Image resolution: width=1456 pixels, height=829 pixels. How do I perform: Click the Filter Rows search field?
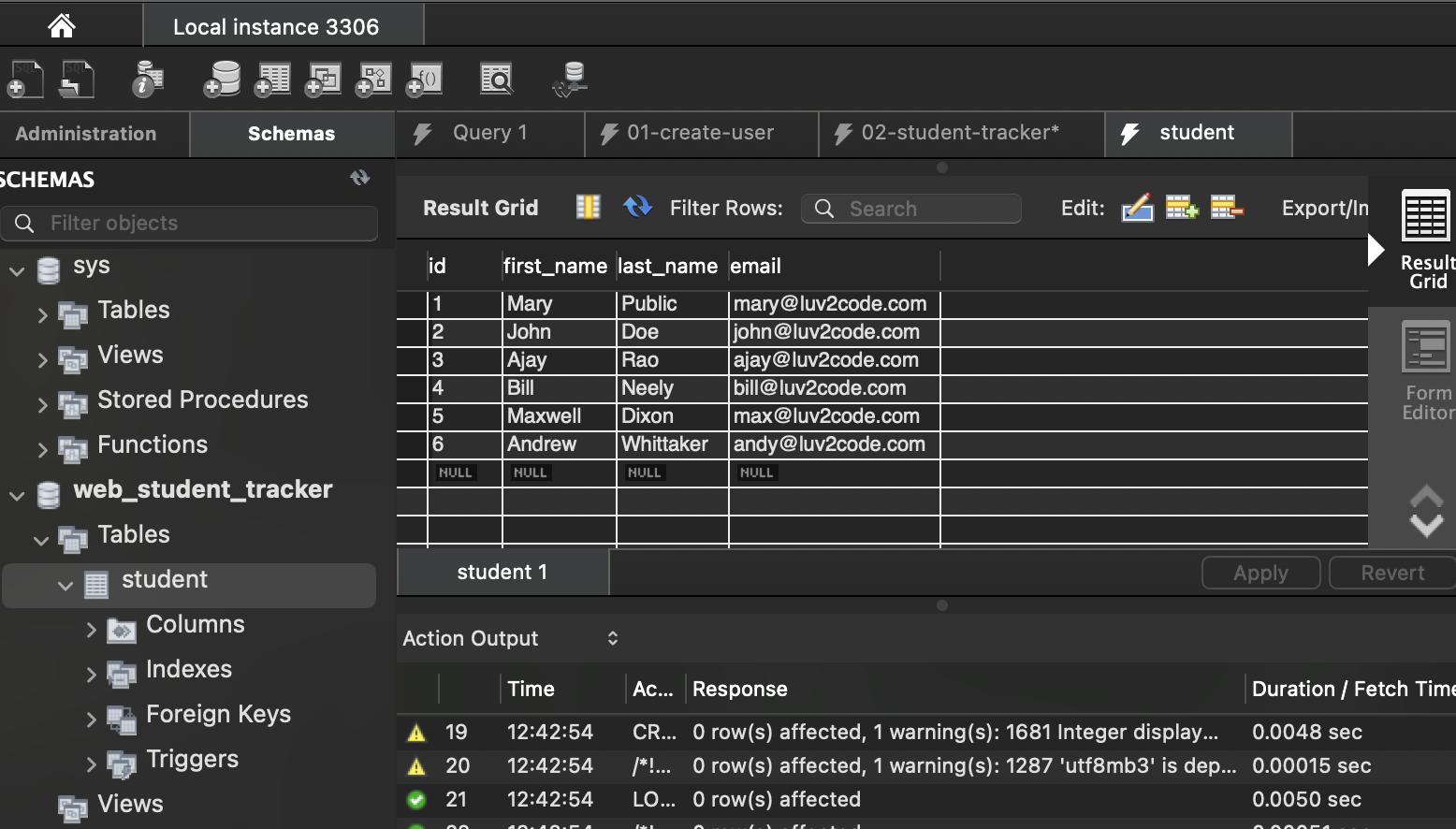coord(911,209)
